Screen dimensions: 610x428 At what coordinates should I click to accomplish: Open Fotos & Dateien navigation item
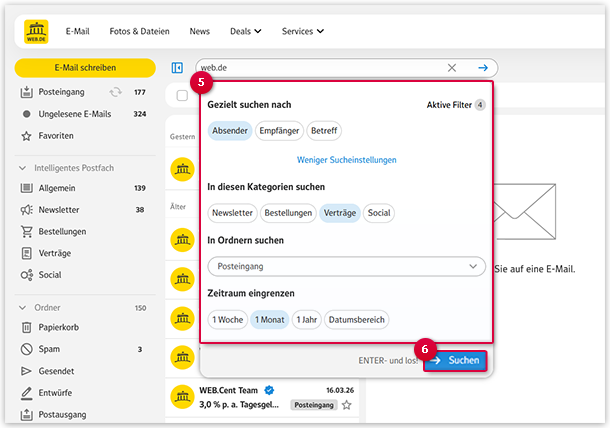click(x=139, y=32)
